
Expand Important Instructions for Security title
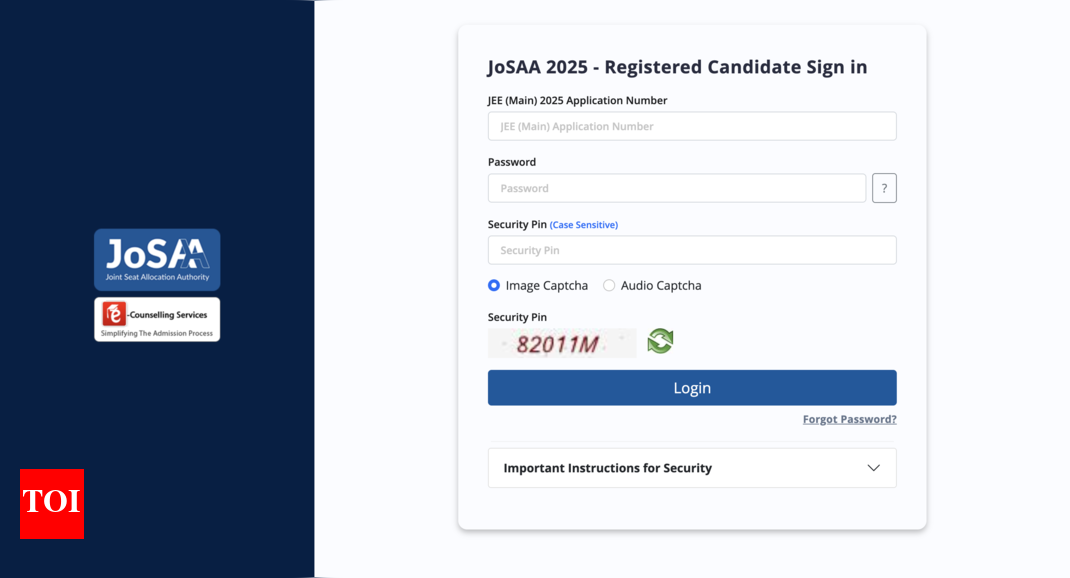click(x=608, y=468)
